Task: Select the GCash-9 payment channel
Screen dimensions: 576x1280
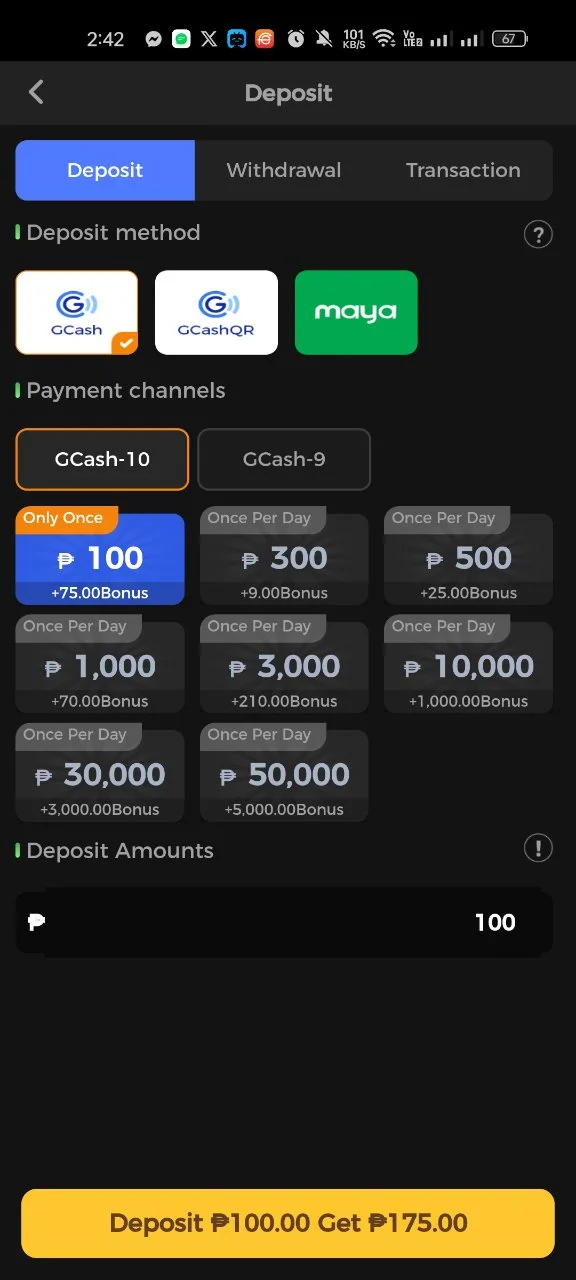Action: 284,459
